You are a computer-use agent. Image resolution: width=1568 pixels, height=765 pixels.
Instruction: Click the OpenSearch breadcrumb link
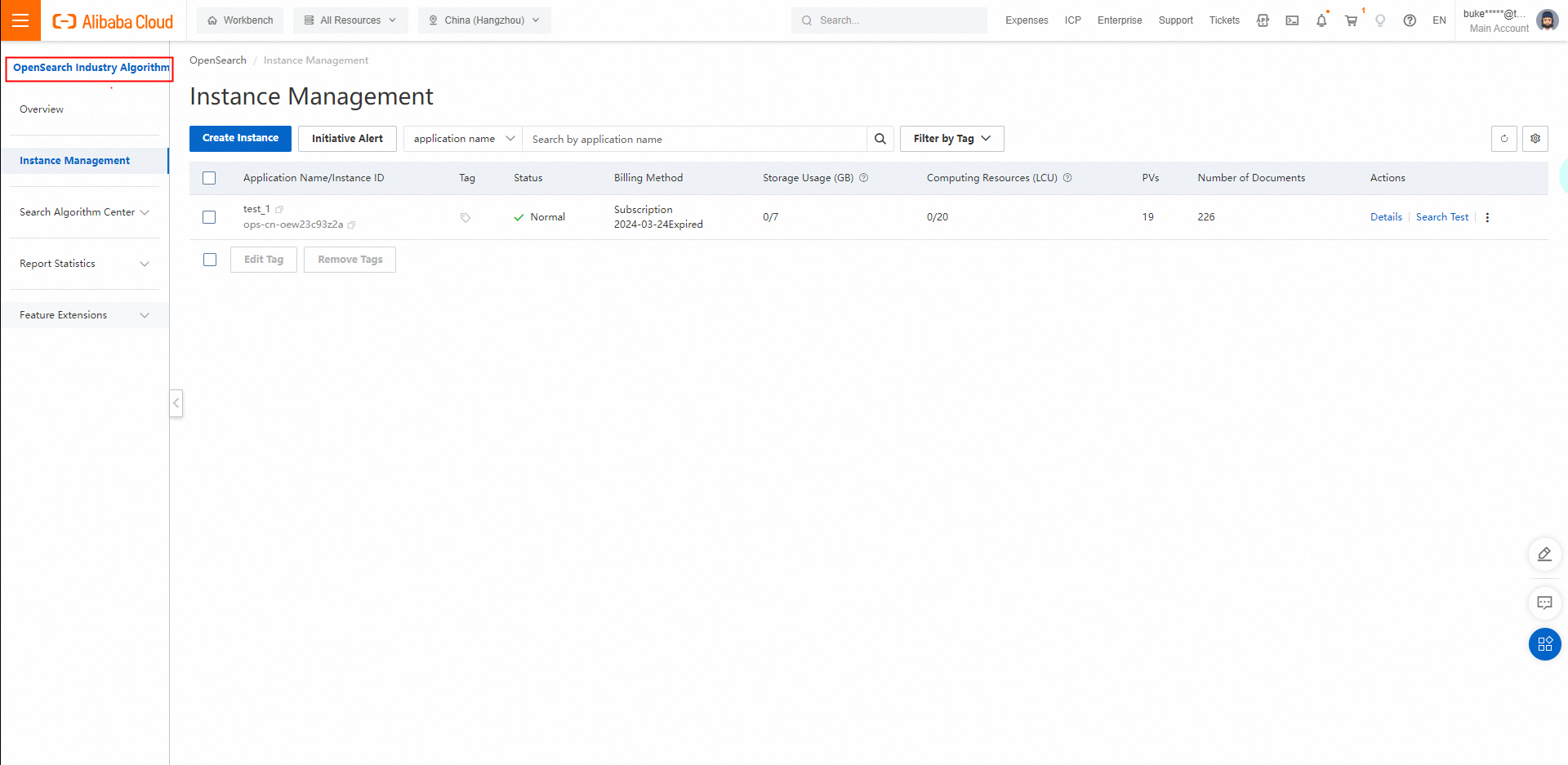pos(218,60)
